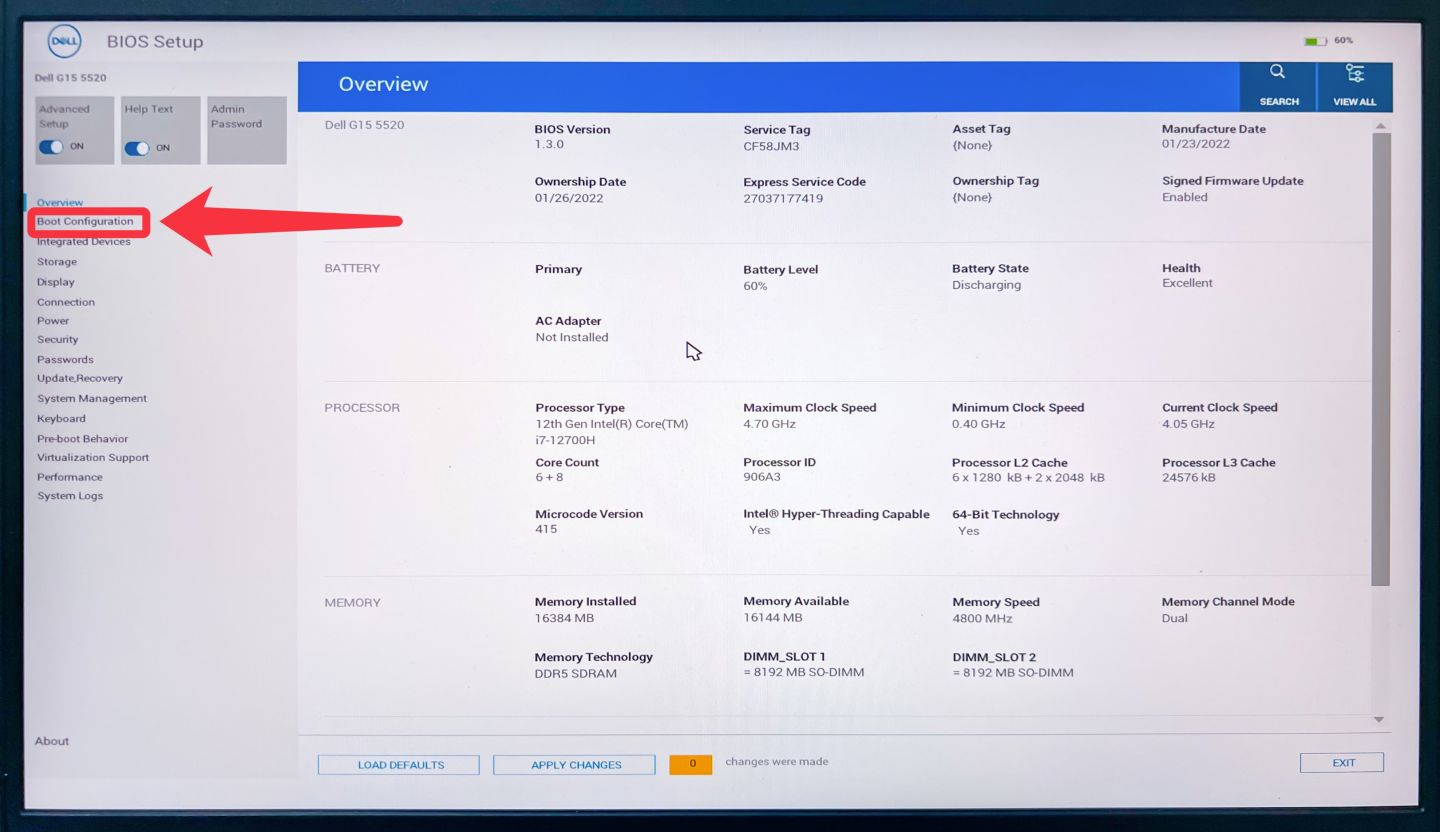
Task: Click the battery status icon
Action: tap(1315, 41)
